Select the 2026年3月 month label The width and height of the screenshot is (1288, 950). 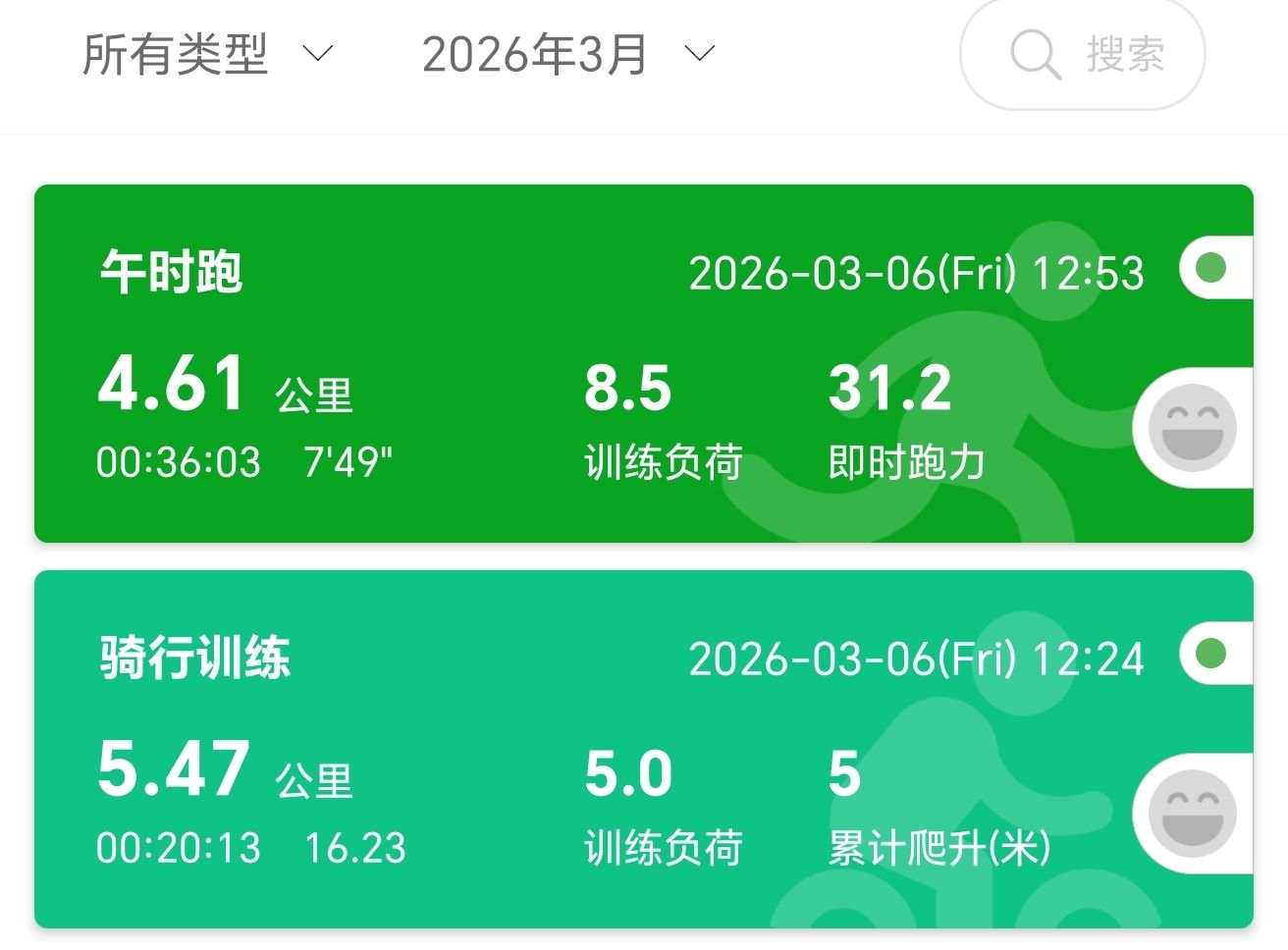tap(535, 54)
